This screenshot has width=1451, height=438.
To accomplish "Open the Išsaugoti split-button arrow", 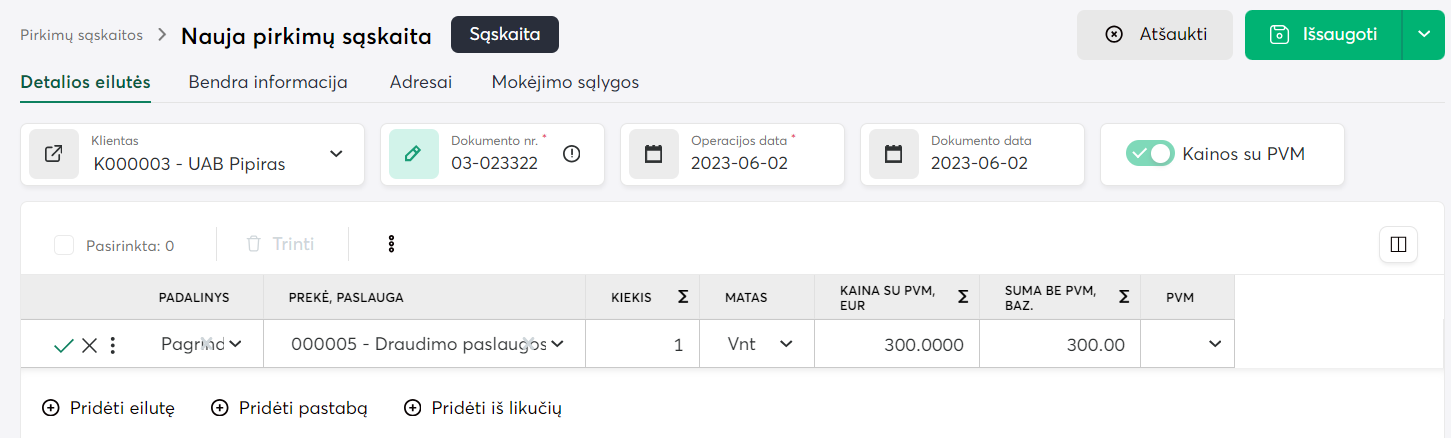I will pyautogui.click(x=1424, y=35).
